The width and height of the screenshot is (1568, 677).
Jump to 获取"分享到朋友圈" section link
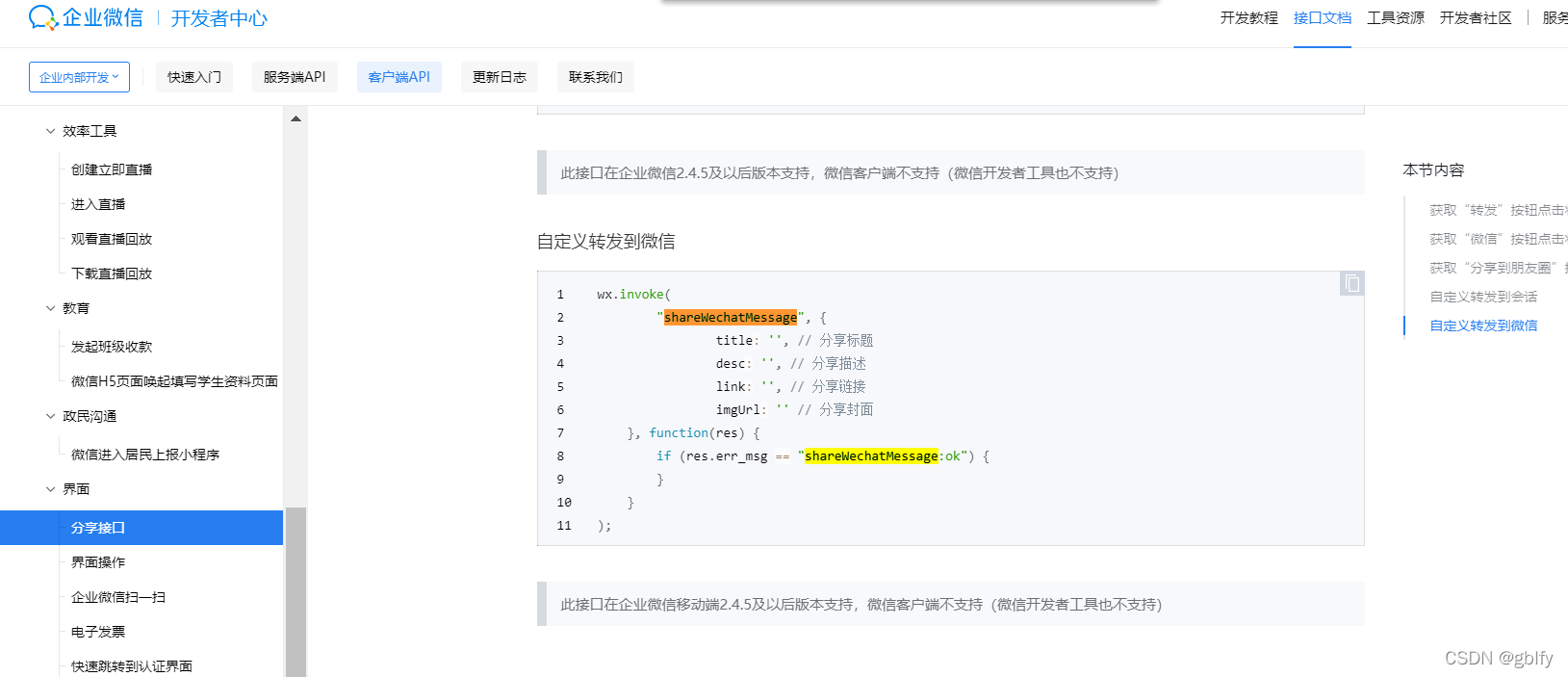click(1499, 268)
